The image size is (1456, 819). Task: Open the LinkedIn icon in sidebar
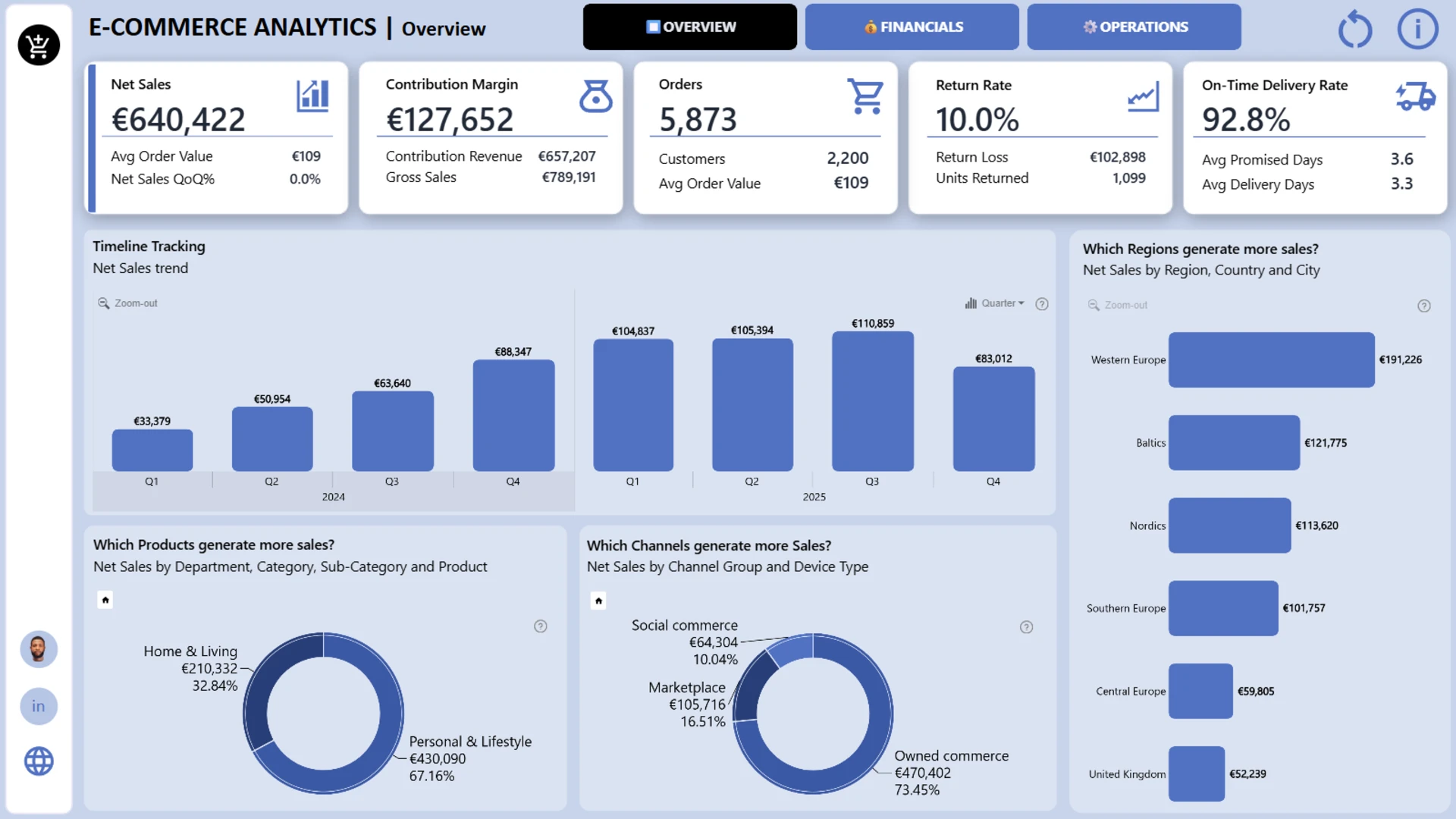[39, 706]
